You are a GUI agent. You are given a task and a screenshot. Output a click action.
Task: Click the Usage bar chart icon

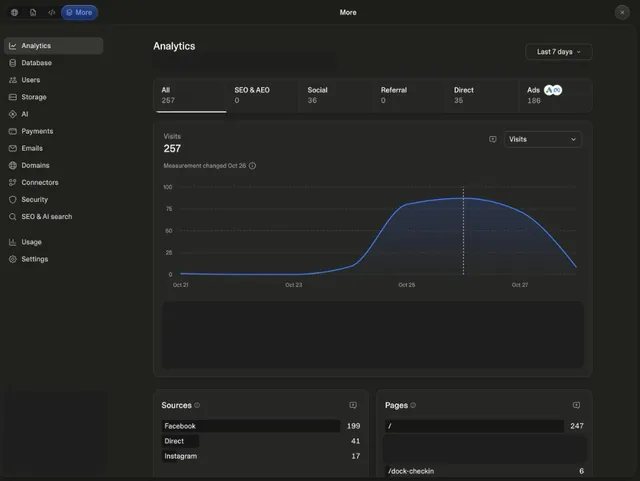(13, 242)
